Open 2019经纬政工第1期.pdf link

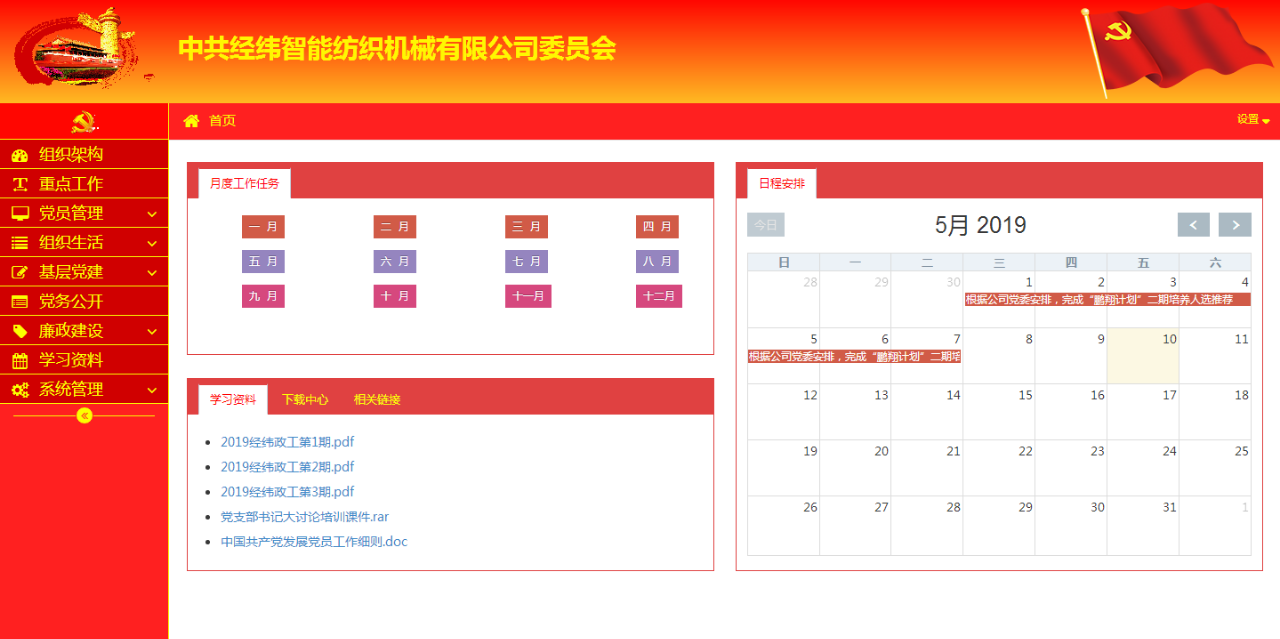click(287, 442)
